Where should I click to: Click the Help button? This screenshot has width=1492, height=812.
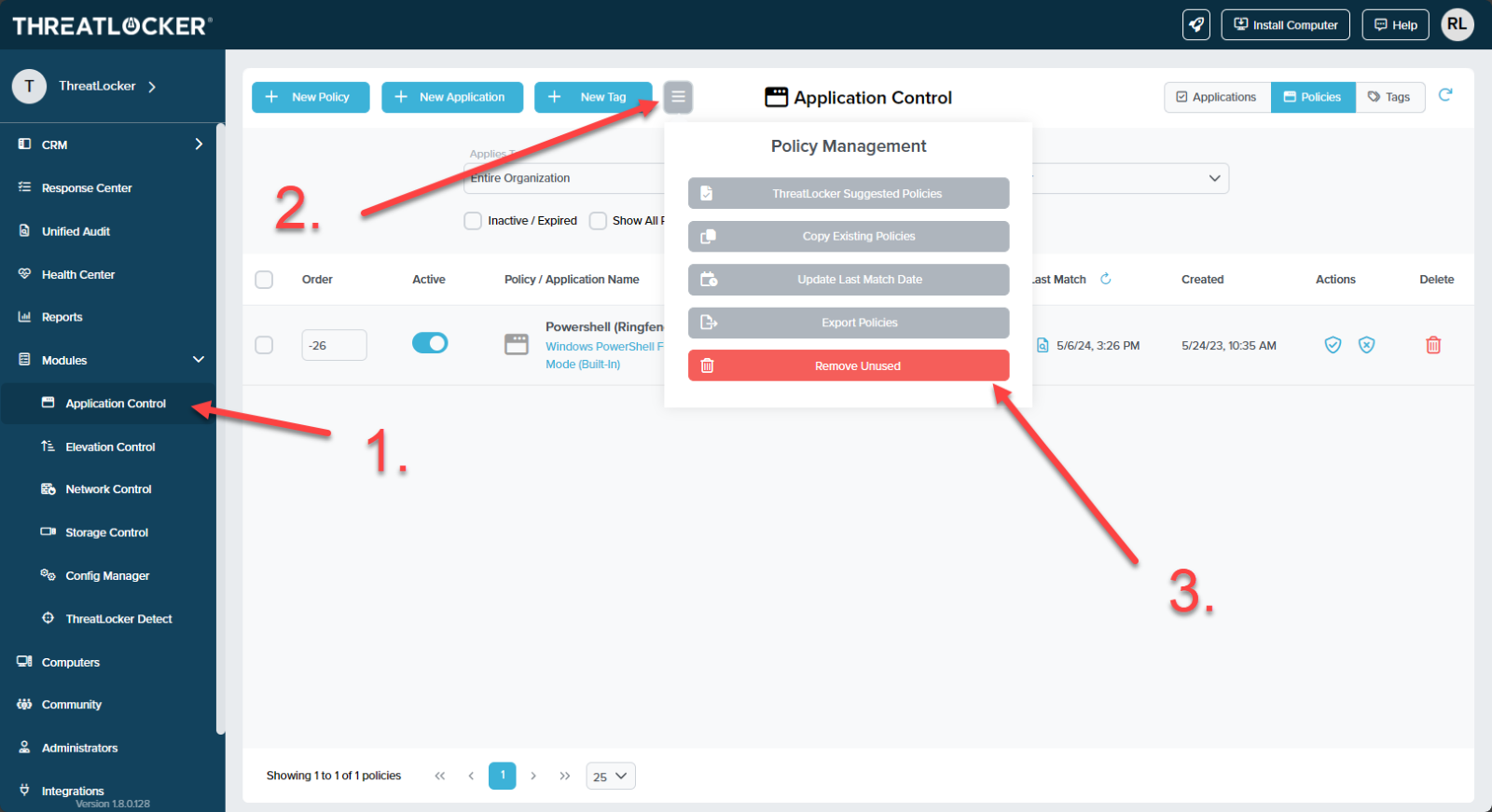pyautogui.click(x=1396, y=25)
